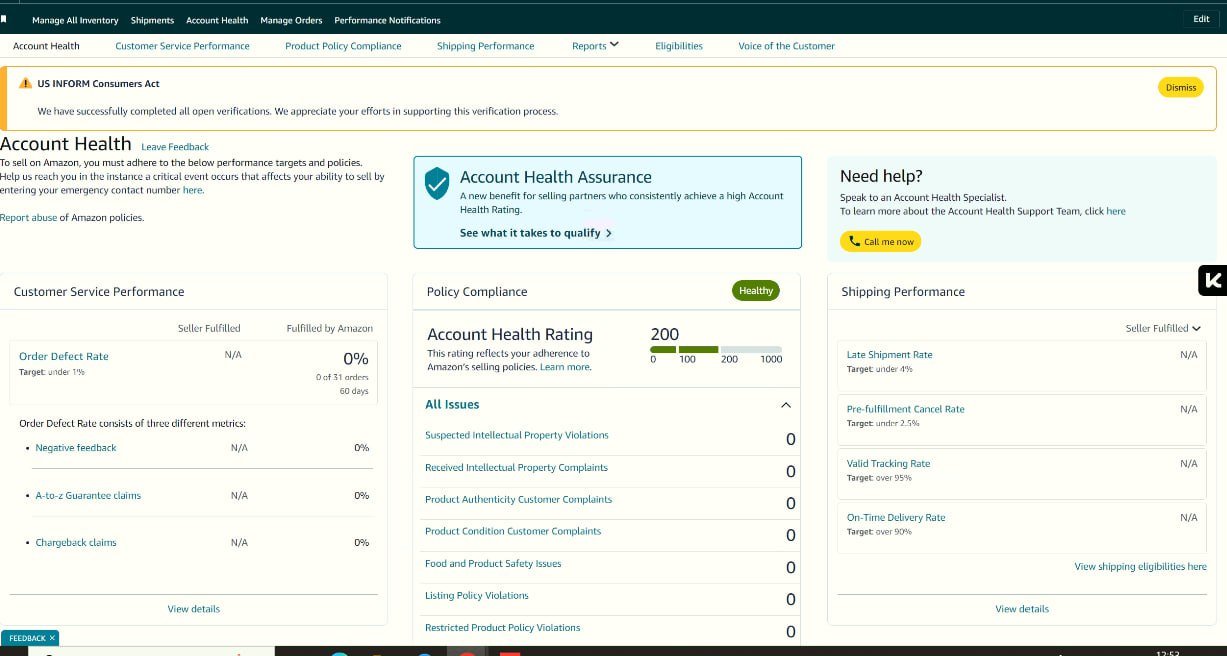Open Manage Orders menu item

click(x=291, y=20)
